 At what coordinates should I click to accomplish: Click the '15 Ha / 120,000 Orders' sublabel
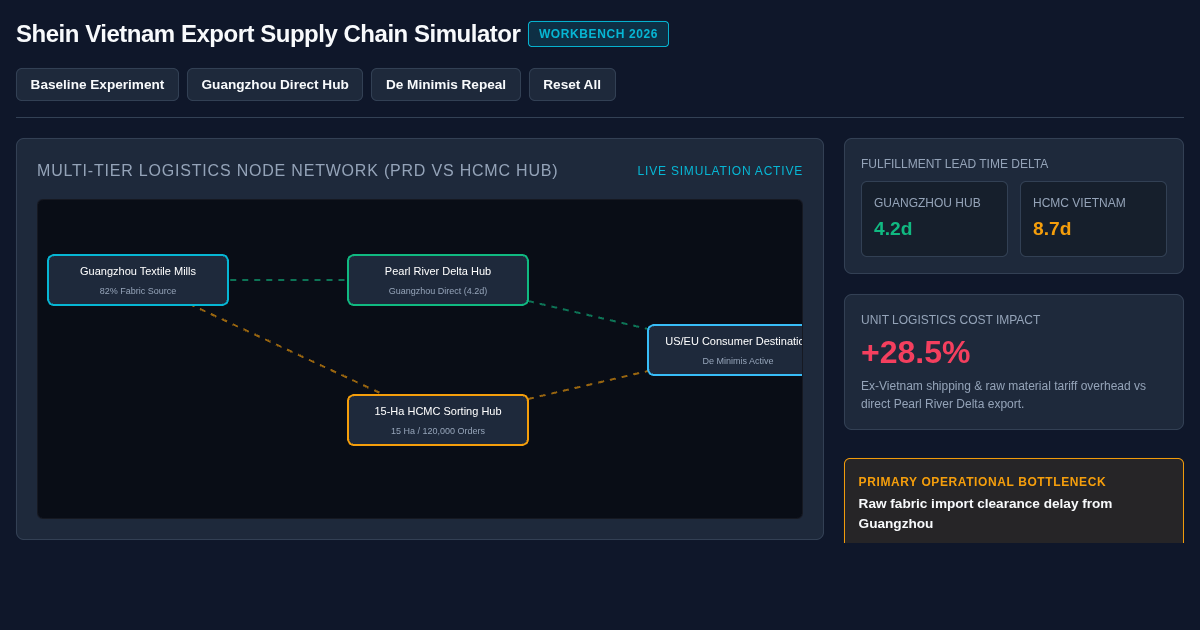438,431
